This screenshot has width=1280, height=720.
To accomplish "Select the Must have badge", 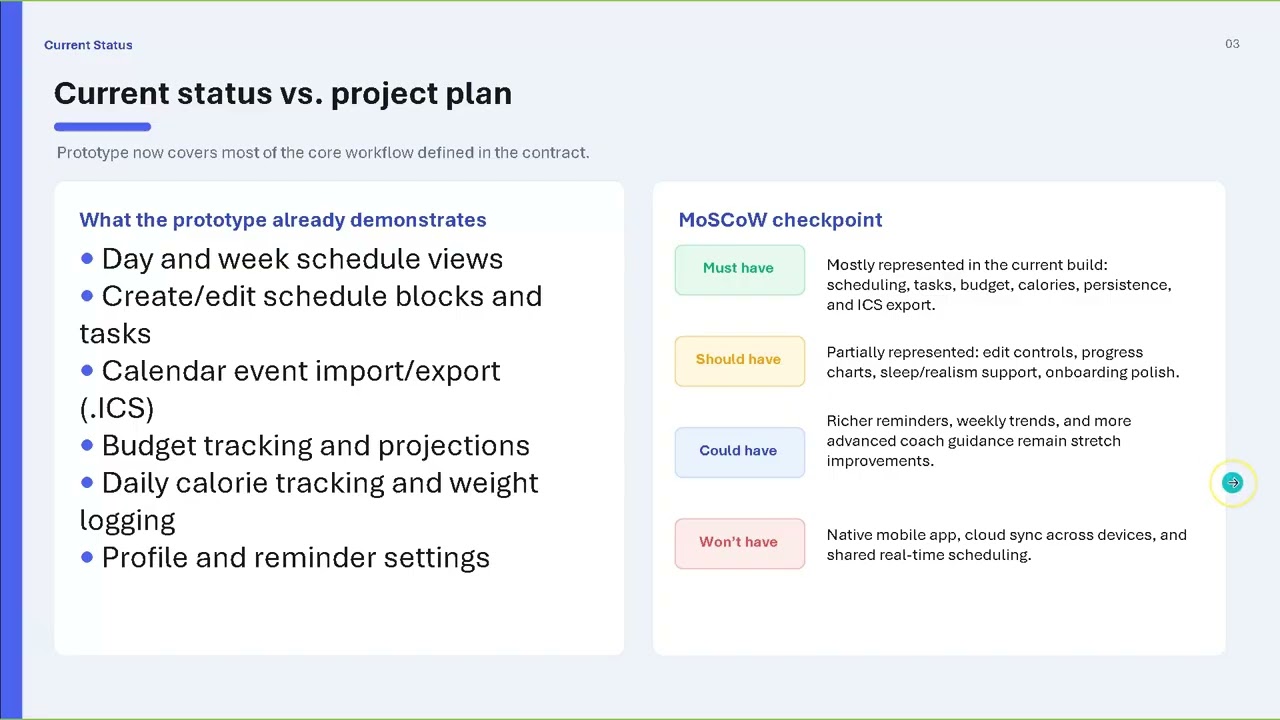I will click(739, 269).
